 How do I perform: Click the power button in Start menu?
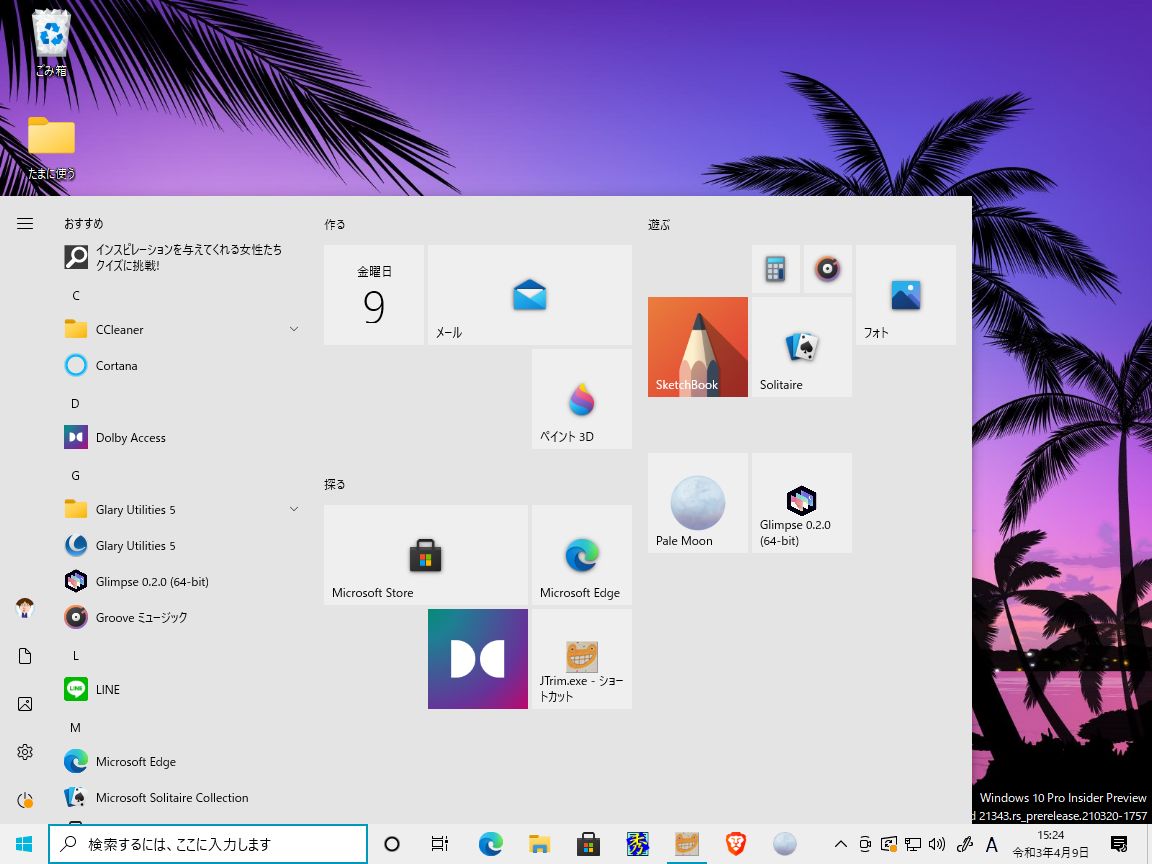[25, 800]
